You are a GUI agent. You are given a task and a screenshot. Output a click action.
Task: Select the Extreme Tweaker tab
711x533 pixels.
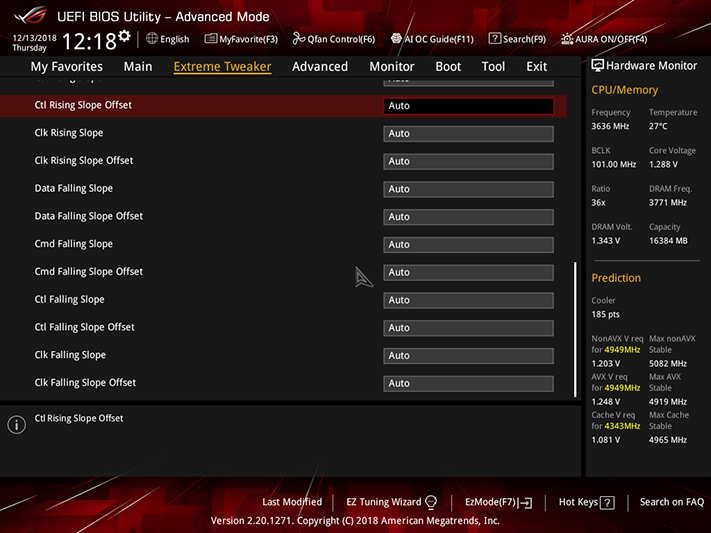(222, 67)
